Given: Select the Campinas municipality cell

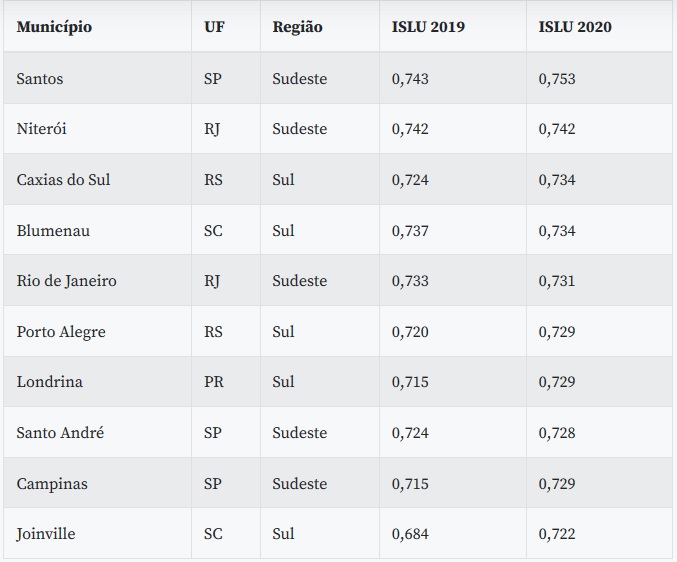Looking at the screenshot, I should tap(52, 483).
